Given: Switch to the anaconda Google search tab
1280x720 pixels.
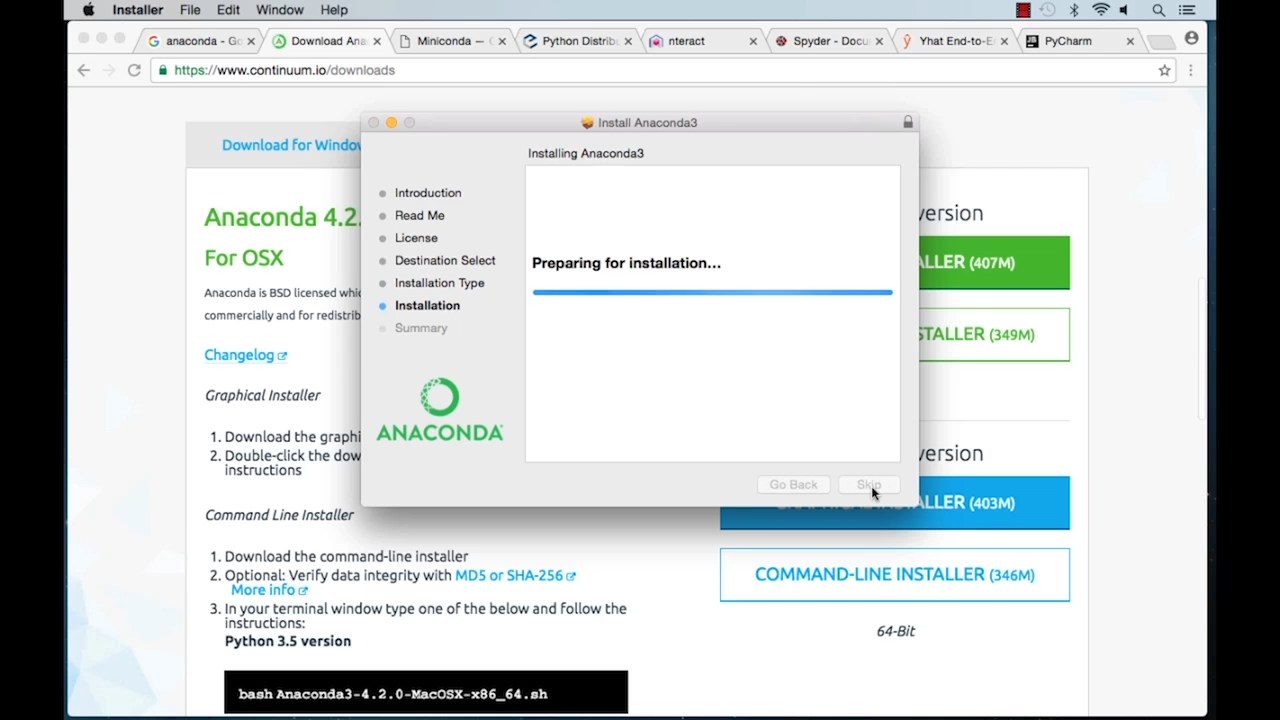Looking at the screenshot, I should [x=203, y=41].
